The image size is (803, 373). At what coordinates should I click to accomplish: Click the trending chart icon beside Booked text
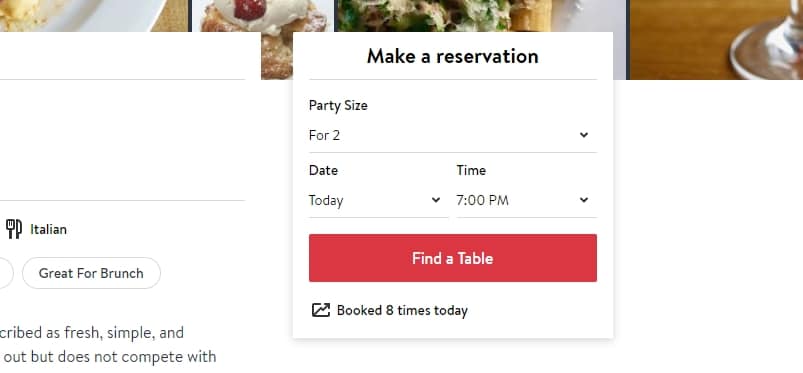(321, 310)
